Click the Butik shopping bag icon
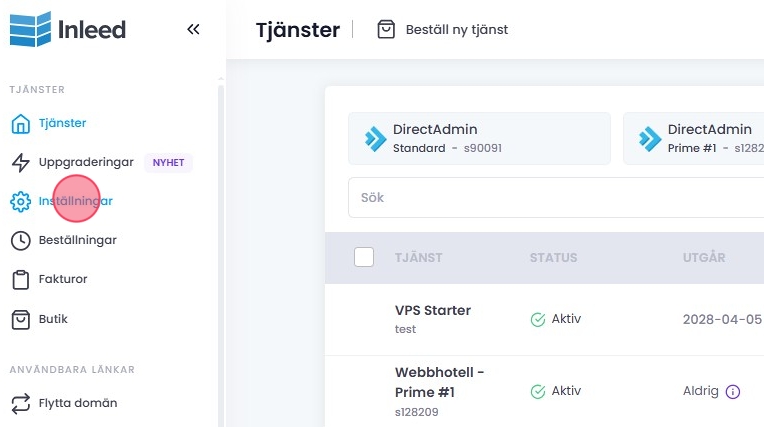The height and width of the screenshot is (427, 764). 20,319
